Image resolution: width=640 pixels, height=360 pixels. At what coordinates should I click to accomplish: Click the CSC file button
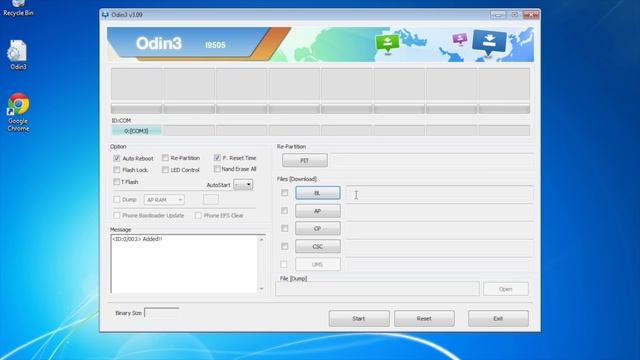pyautogui.click(x=318, y=247)
